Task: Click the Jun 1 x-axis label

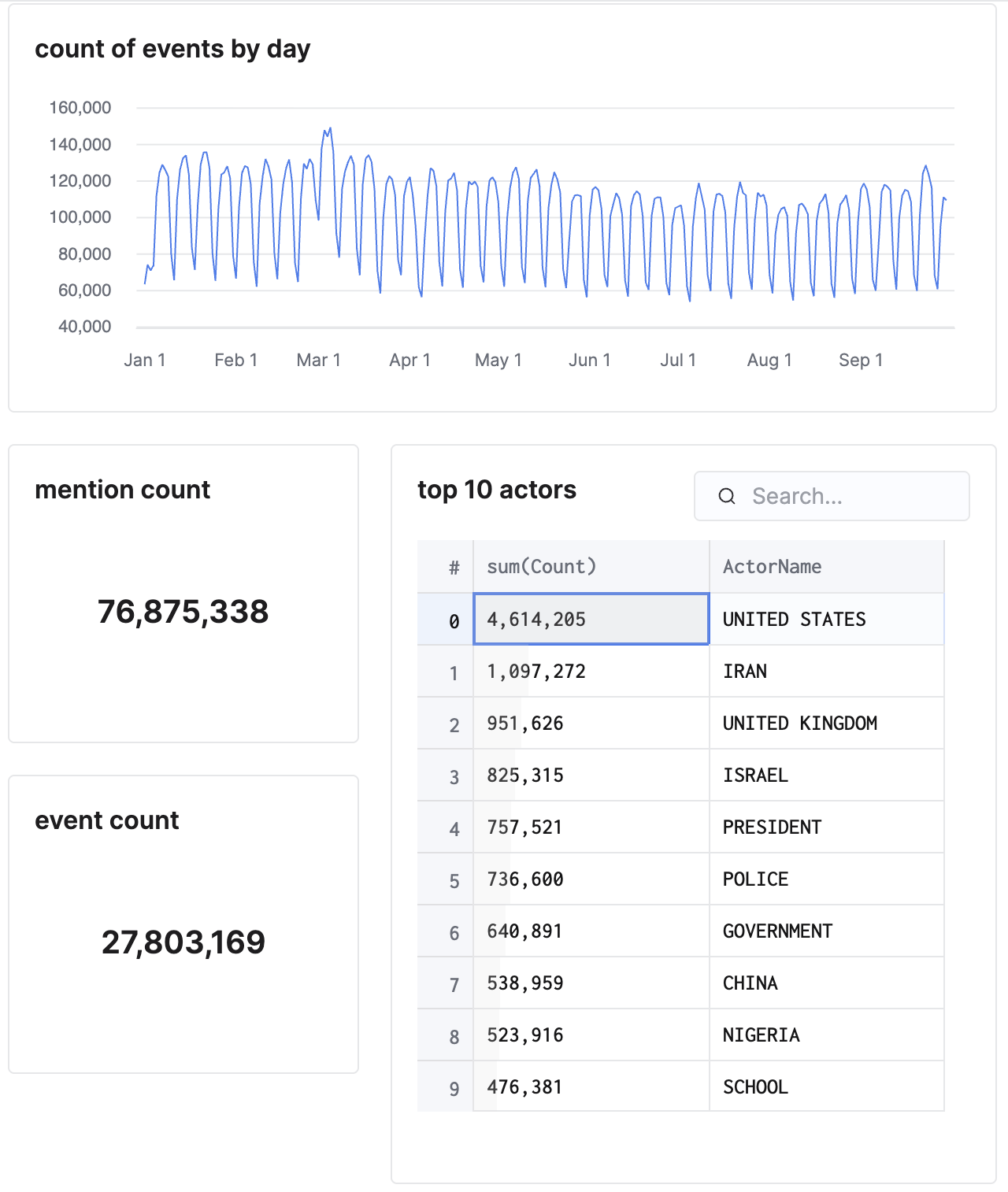Action: 590,360
